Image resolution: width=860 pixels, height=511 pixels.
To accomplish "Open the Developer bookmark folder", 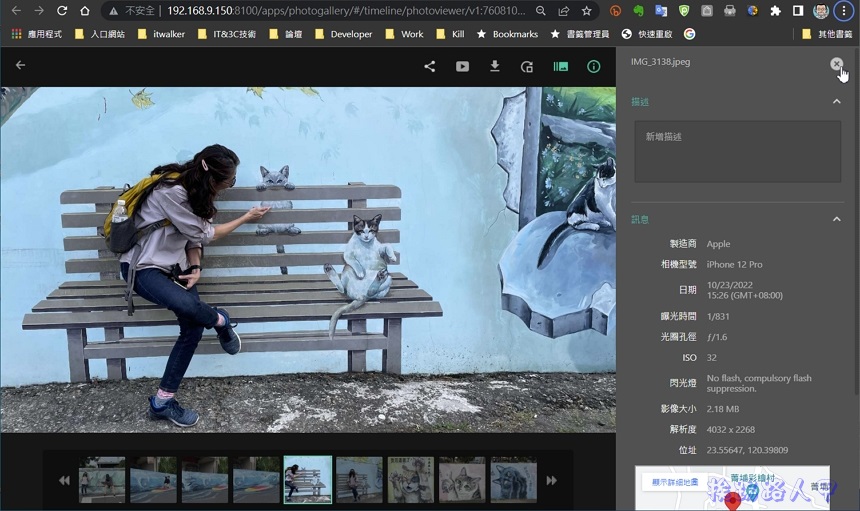I will click(343, 34).
